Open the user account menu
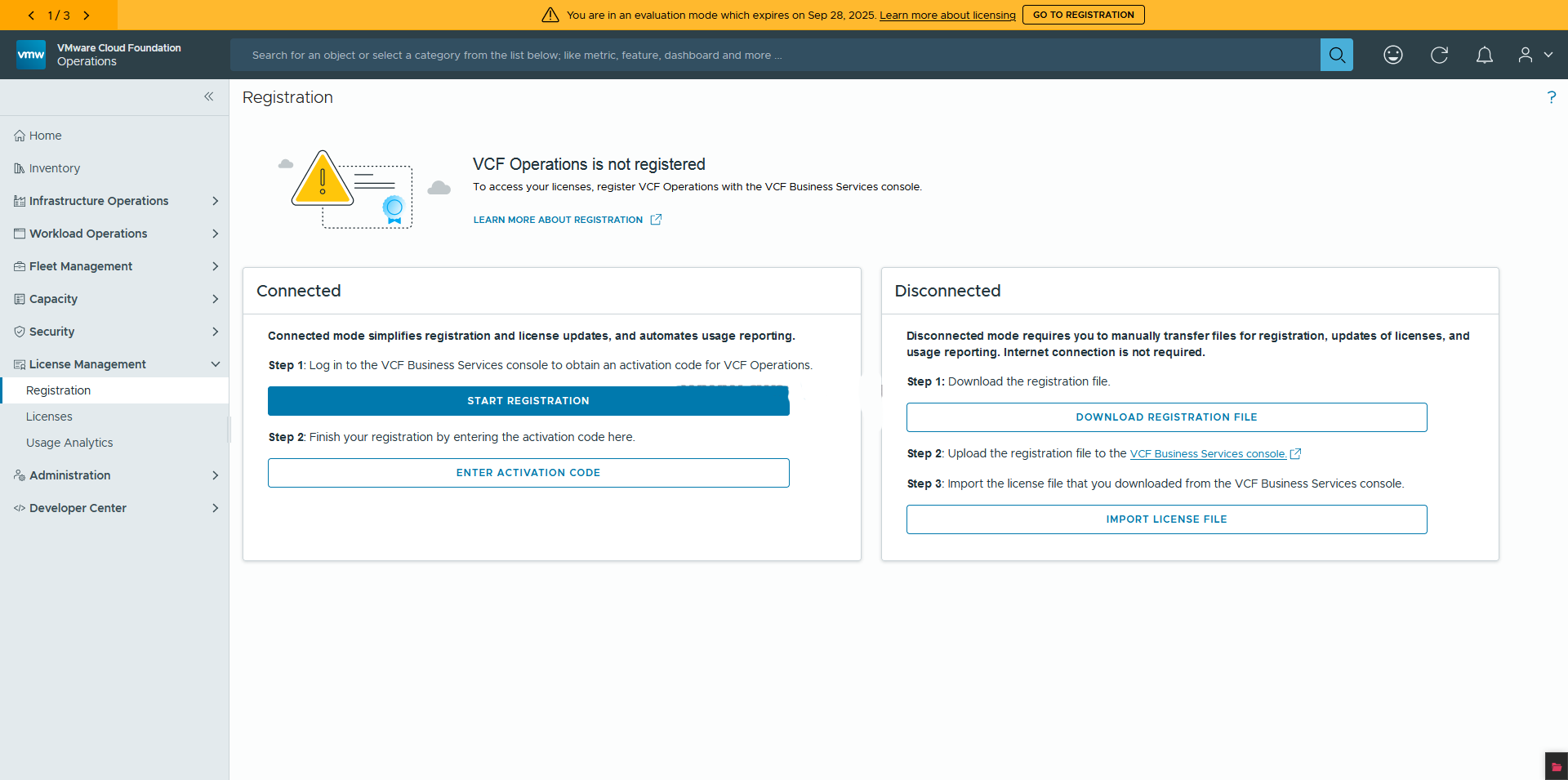The height and width of the screenshot is (780, 1568). click(1534, 55)
